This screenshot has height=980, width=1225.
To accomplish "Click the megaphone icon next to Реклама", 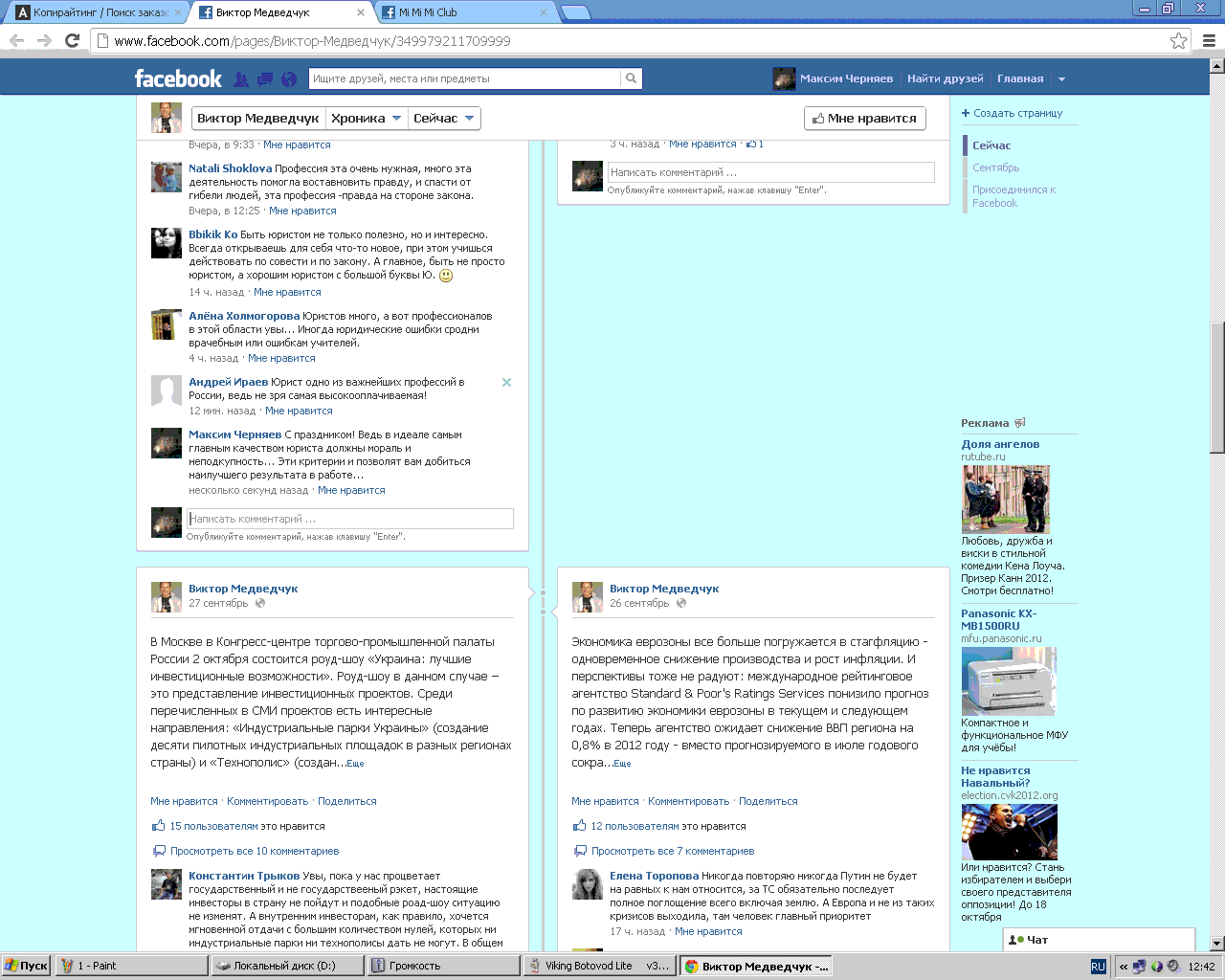I will pyautogui.click(x=1020, y=422).
